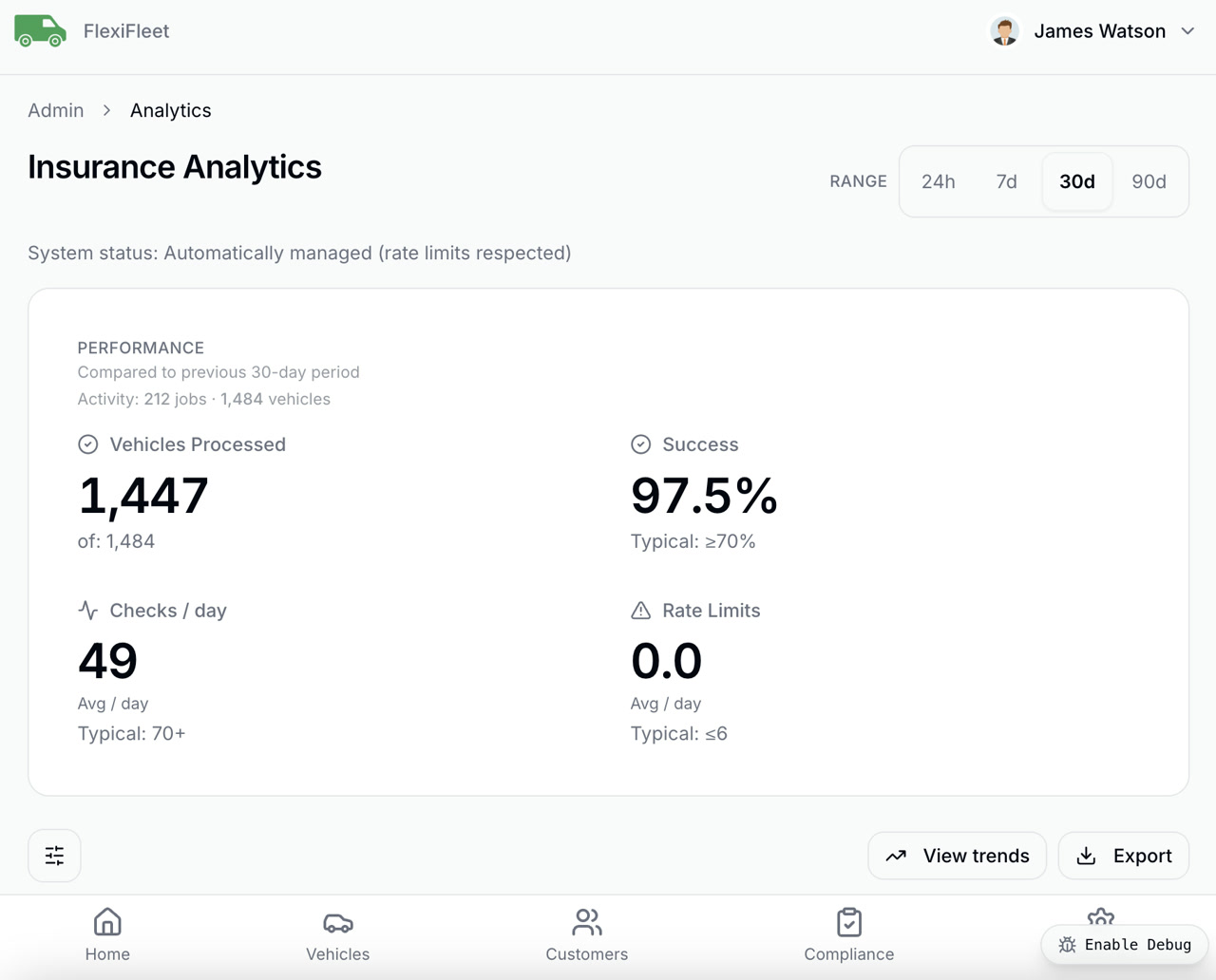Click the Export button
This screenshot has height=980, width=1216.
pos(1123,856)
